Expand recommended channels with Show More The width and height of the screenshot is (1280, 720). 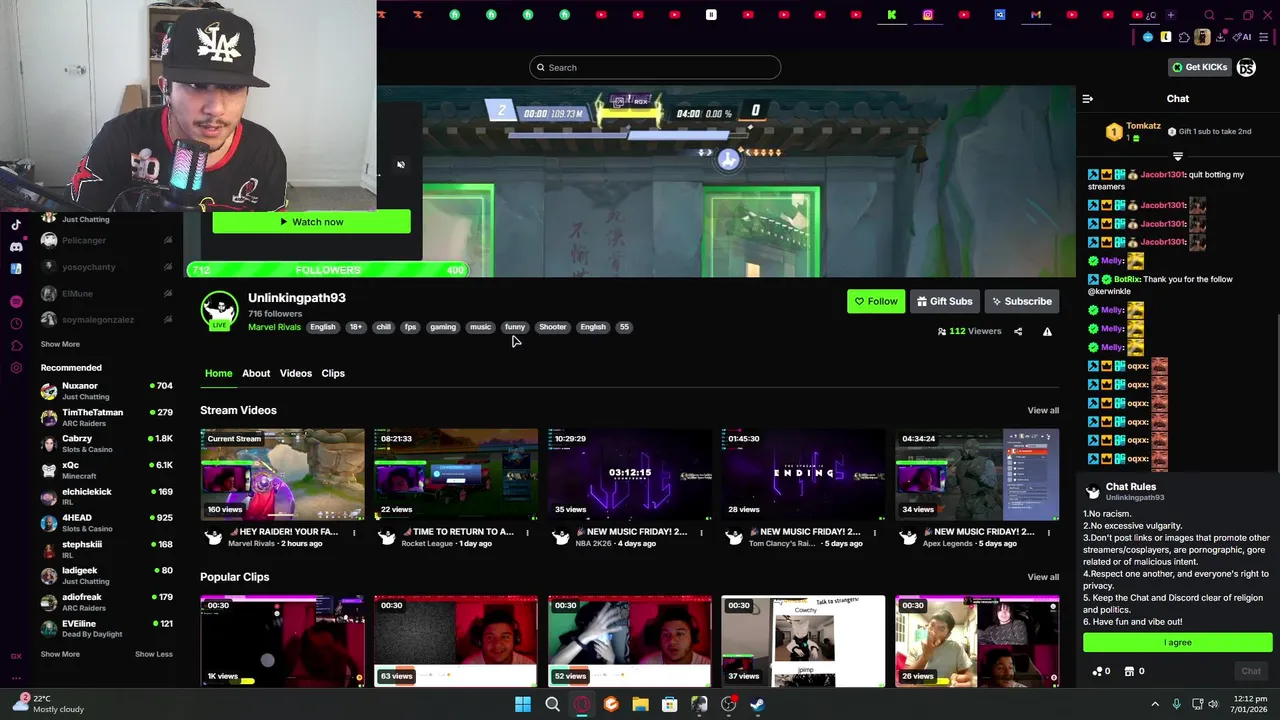pos(60,654)
